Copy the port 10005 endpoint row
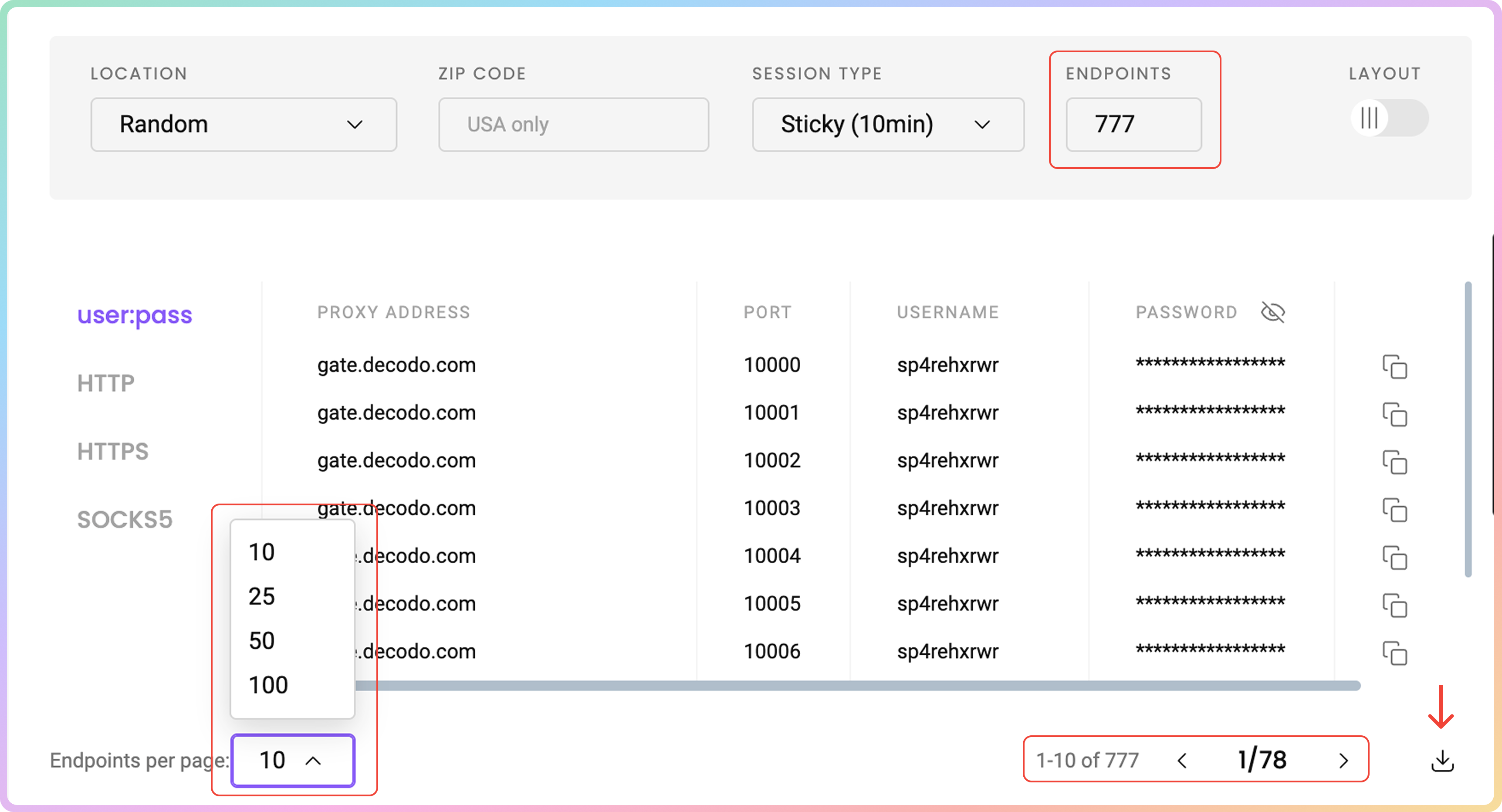This screenshot has height=812, width=1502. [1394, 606]
